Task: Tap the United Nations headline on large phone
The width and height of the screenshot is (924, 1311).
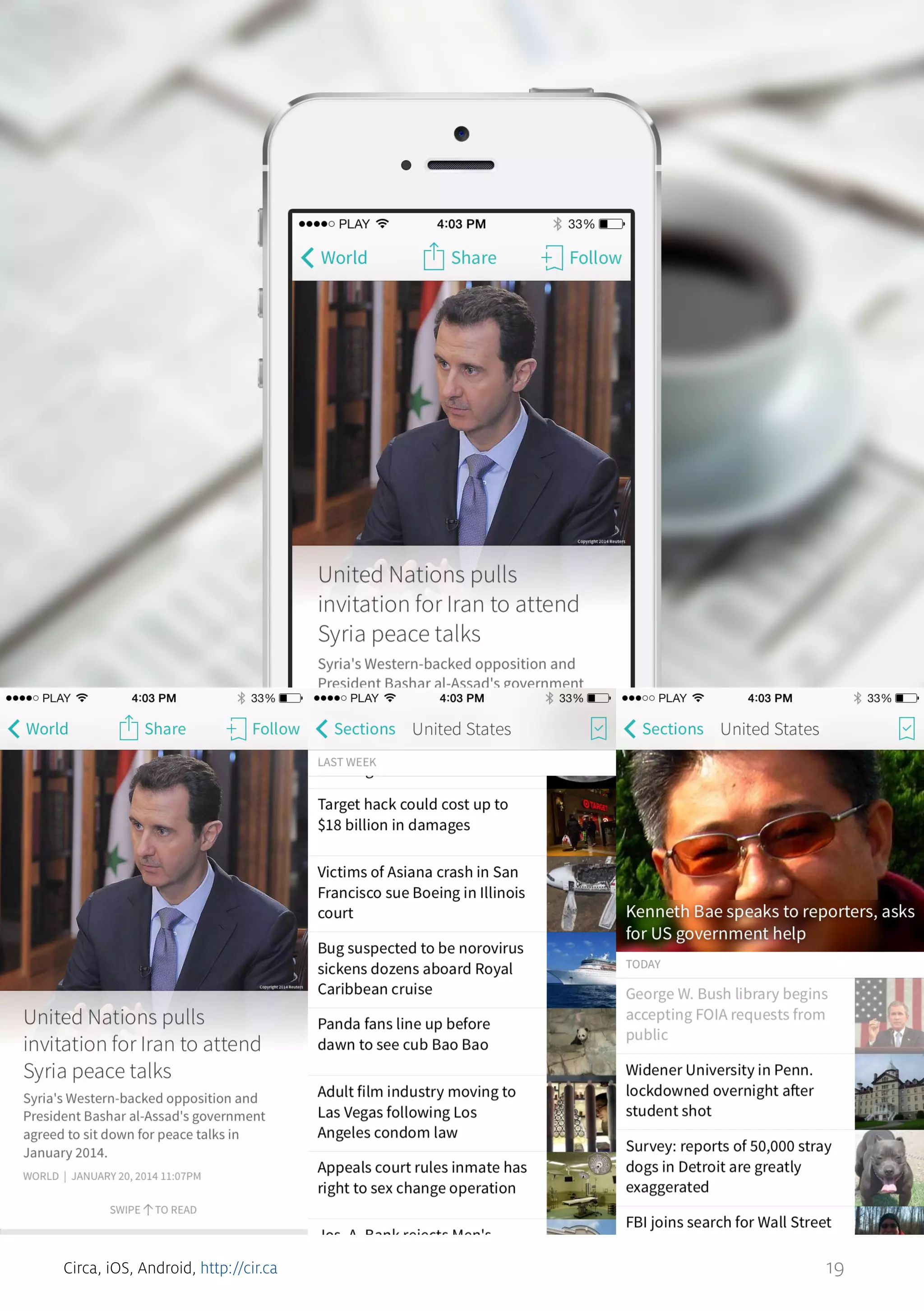Action: 448,604
